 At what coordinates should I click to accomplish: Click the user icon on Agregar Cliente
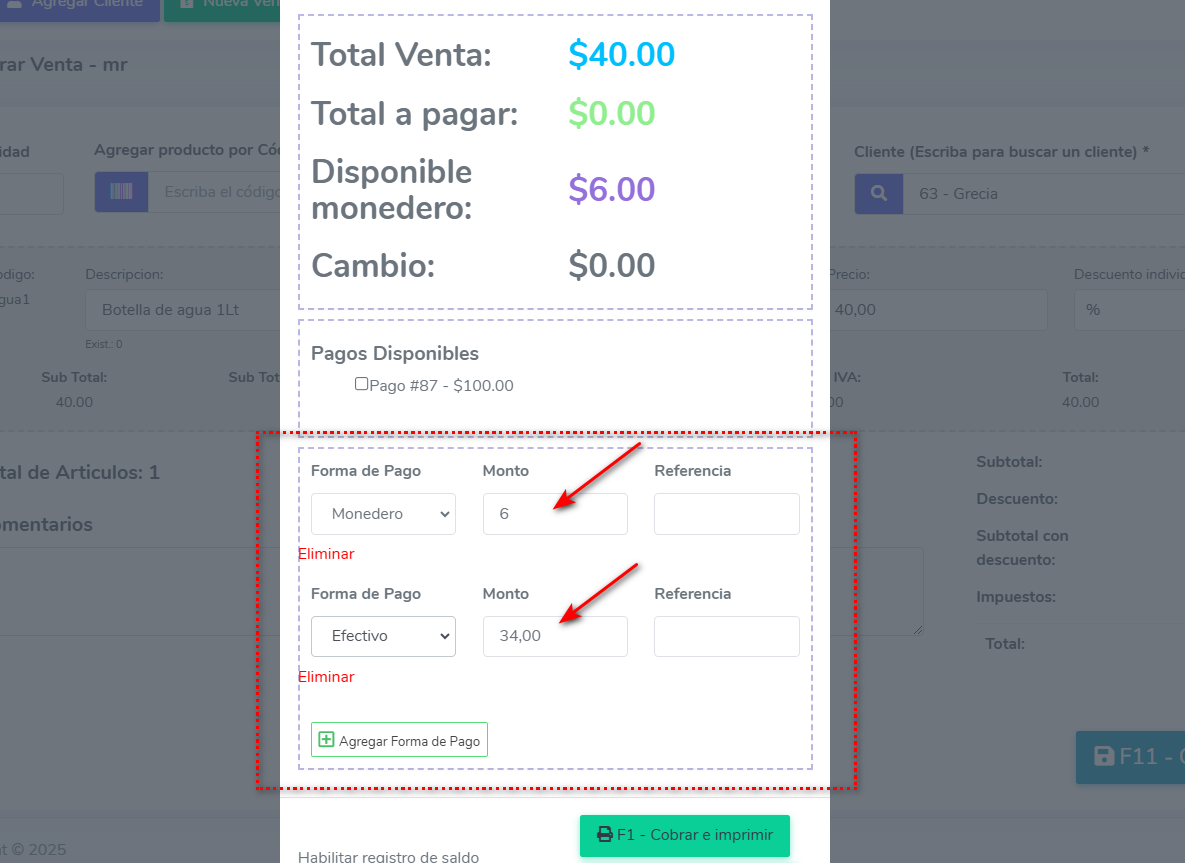[14, 3]
